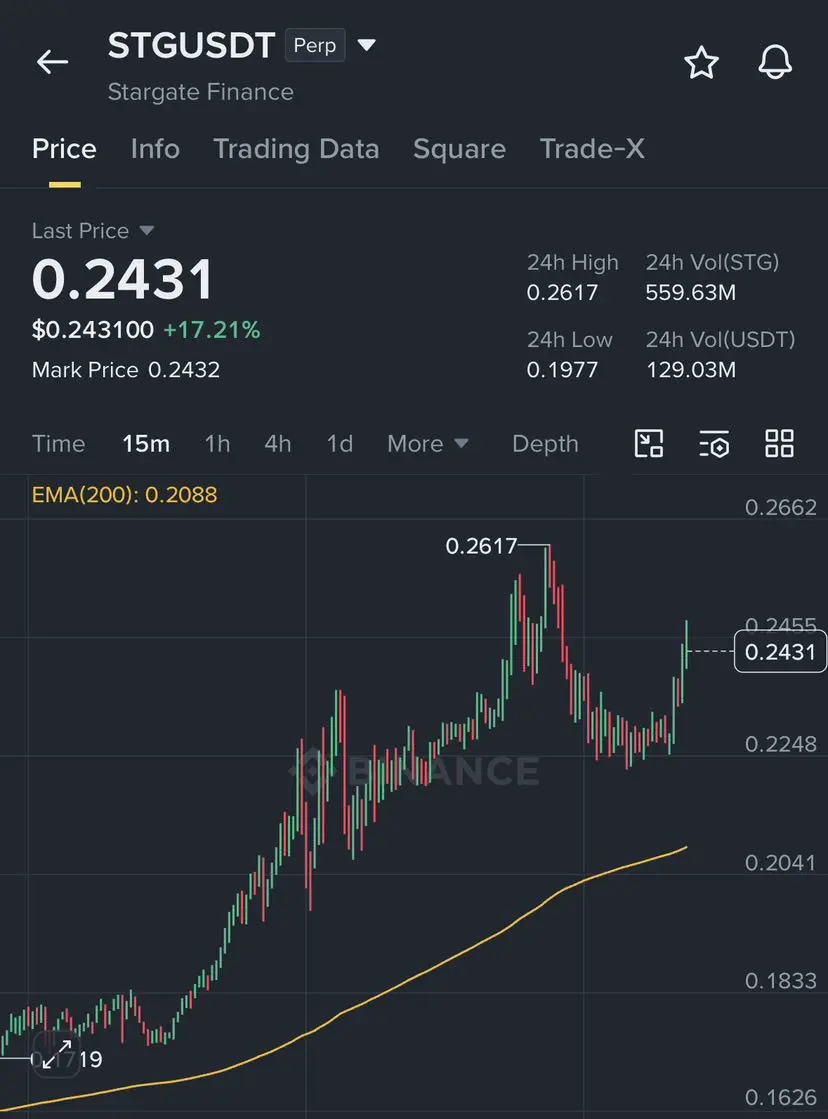Switch to the Info tab
Image resolution: width=828 pixels, height=1119 pixels.
(x=155, y=148)
